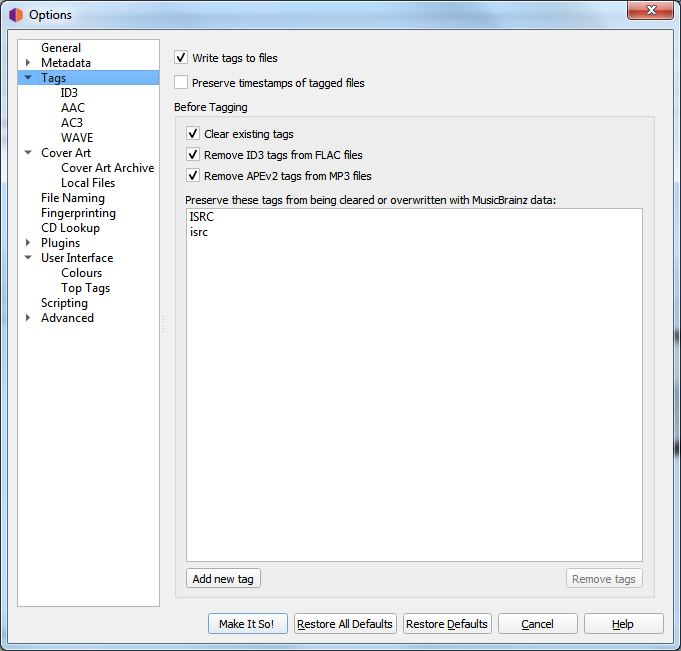
Task: Open the AC3 tag settings
Action: coord(72,123)
